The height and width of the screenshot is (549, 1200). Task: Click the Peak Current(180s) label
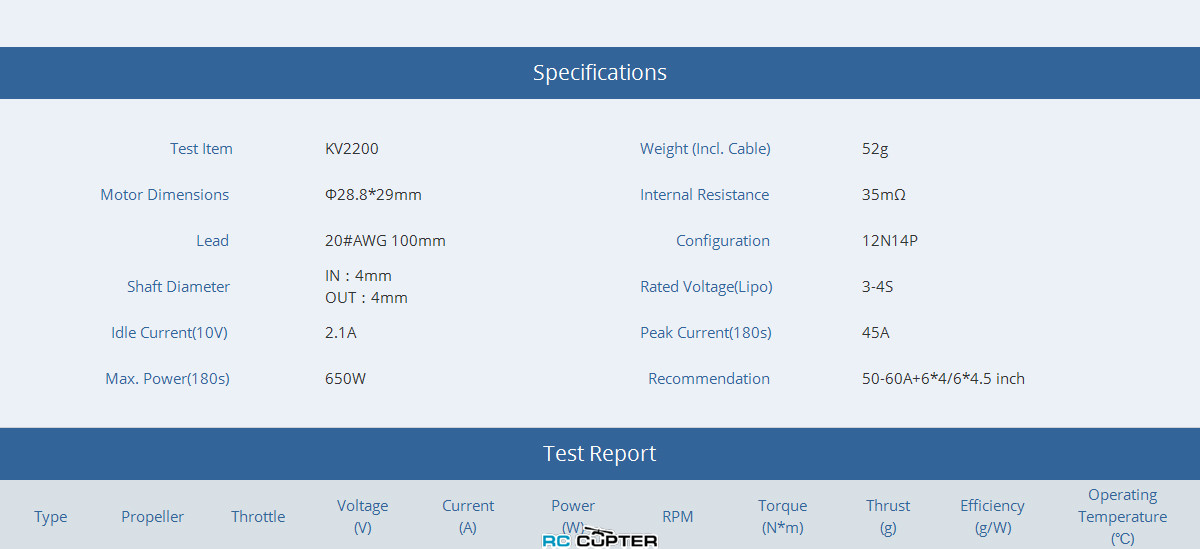(x=706, y=333)
